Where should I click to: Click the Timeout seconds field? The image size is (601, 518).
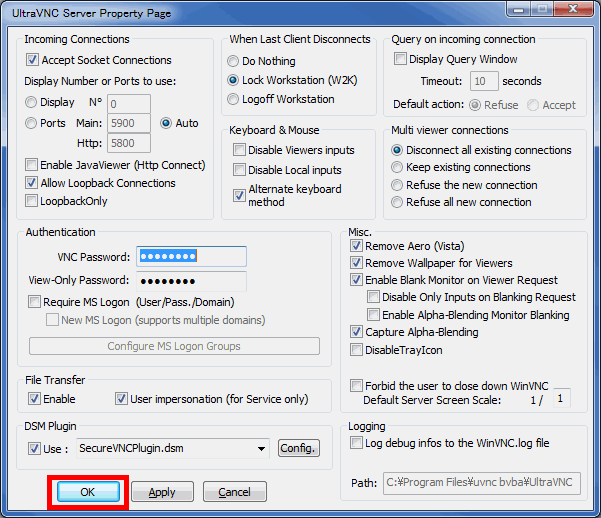484,81
